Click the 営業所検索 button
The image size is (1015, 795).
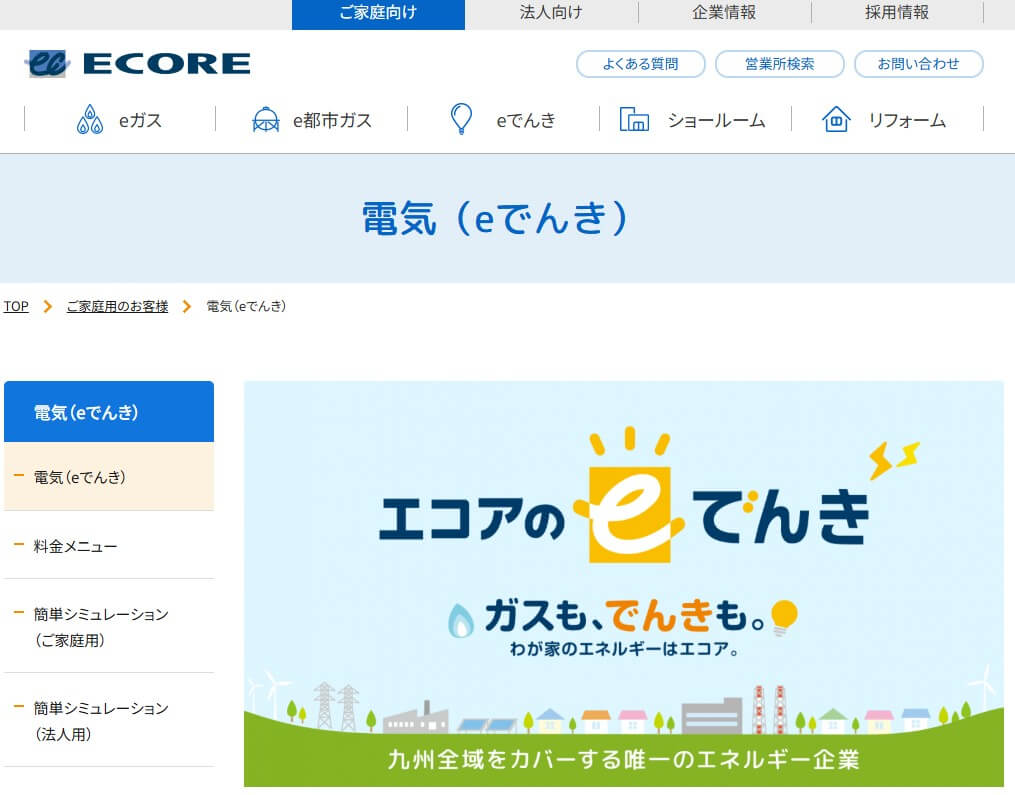pos(780,63)
